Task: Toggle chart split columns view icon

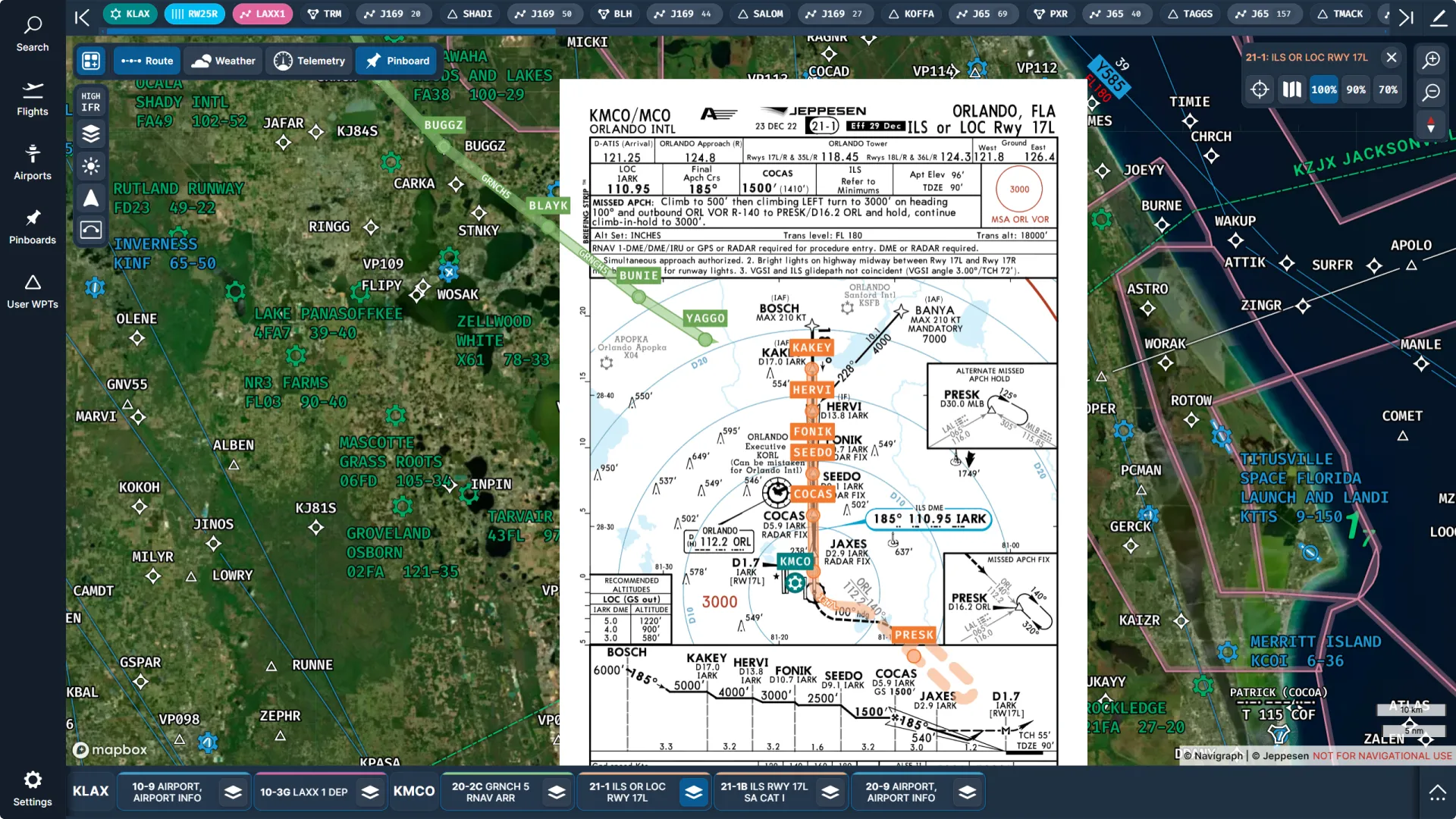Action: (x=1291, y=89)
